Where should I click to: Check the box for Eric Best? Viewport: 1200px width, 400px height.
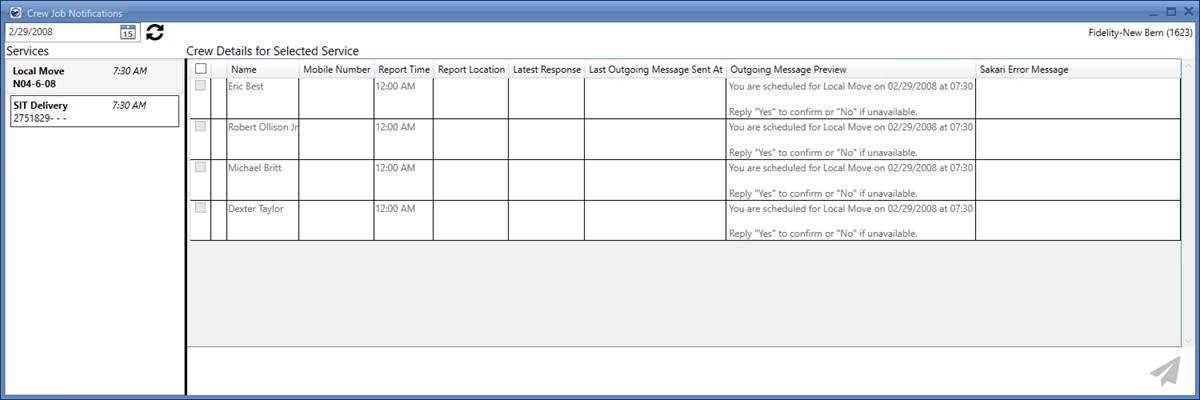pyautogui.click(x=201, y=86)
